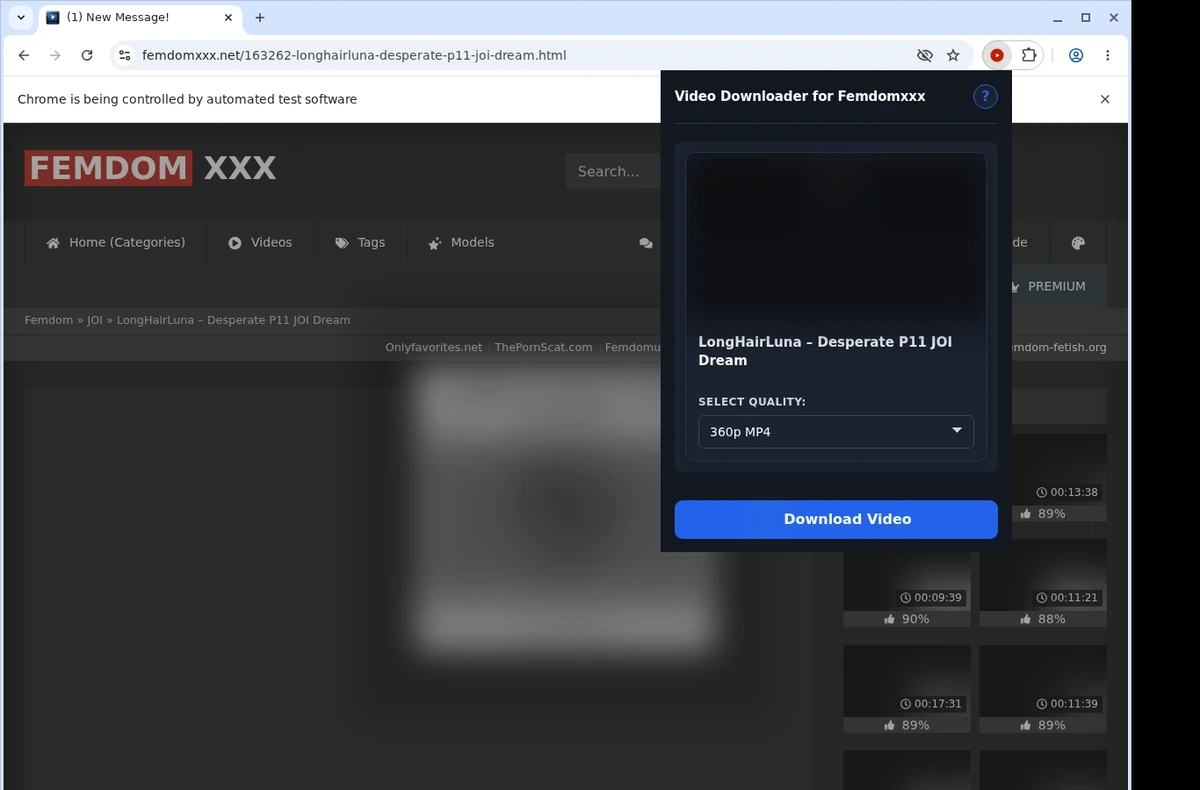Open the Tags menu item
This screenshot has height=790, width=1200.
pyautogui.click(x=360, y=243)
